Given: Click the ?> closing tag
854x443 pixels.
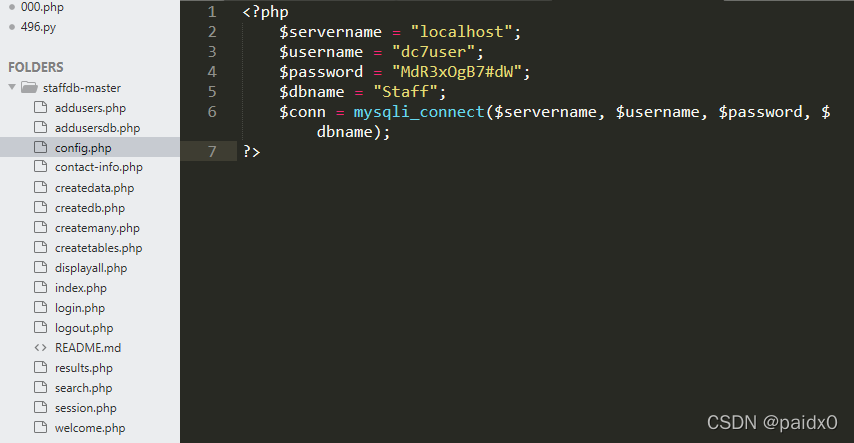Looking at the screenshot, I should 251,151.
